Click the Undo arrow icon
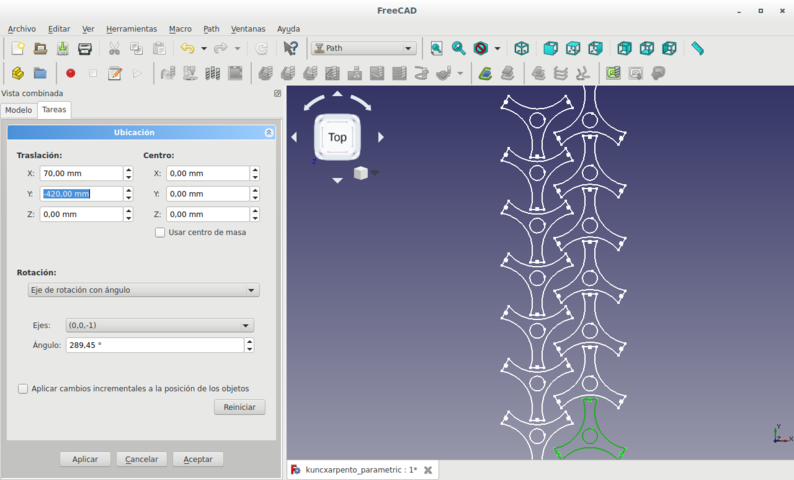Viewport: 794px width, 480px height. (x=185, y=48)
